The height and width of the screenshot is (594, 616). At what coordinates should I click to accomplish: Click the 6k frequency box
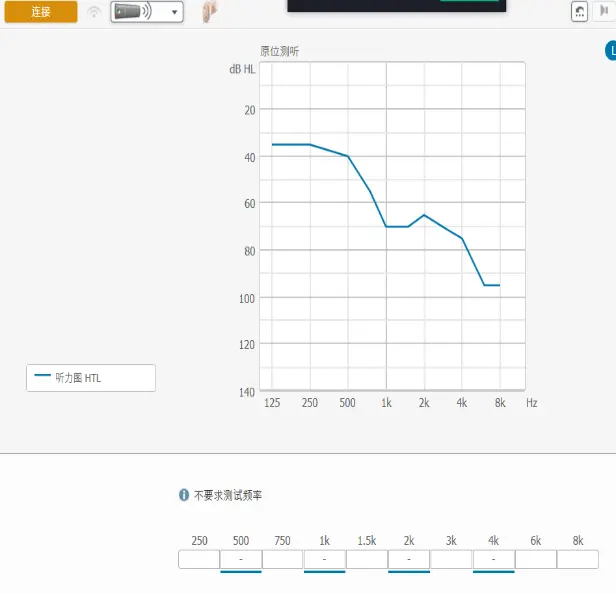(x=535, y=559)
